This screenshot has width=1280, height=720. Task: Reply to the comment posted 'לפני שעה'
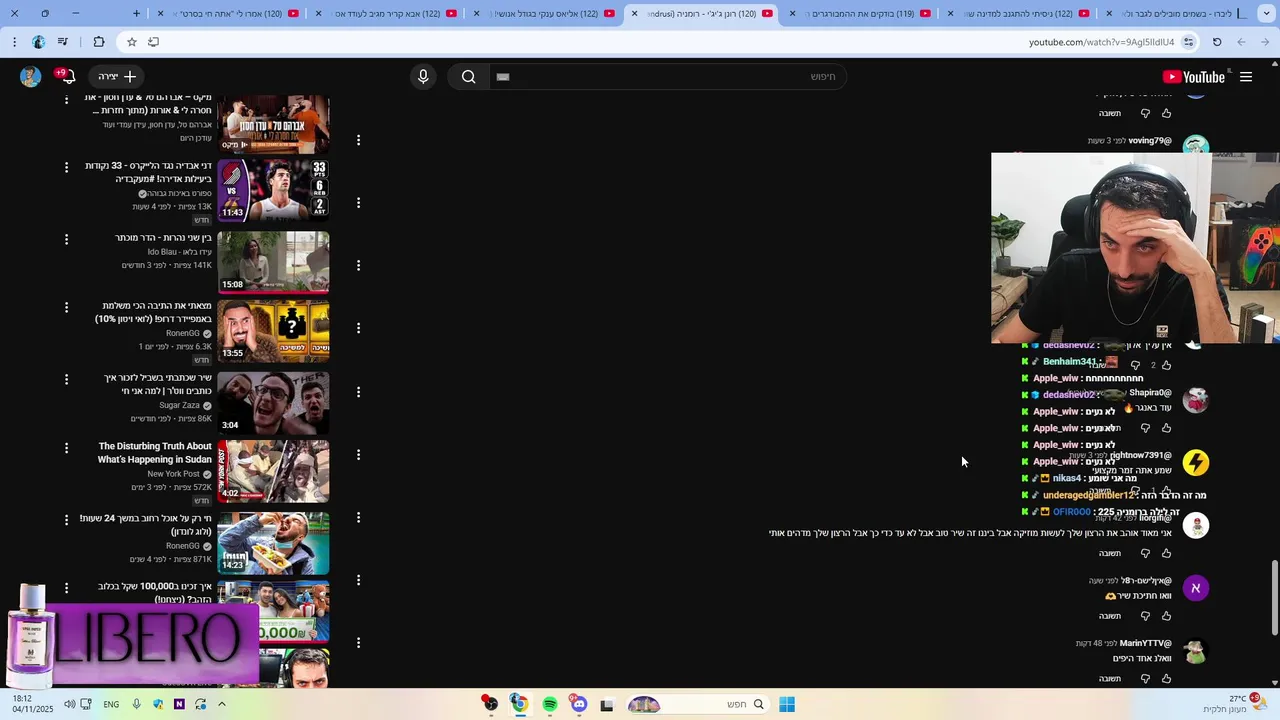(1110, 616)
